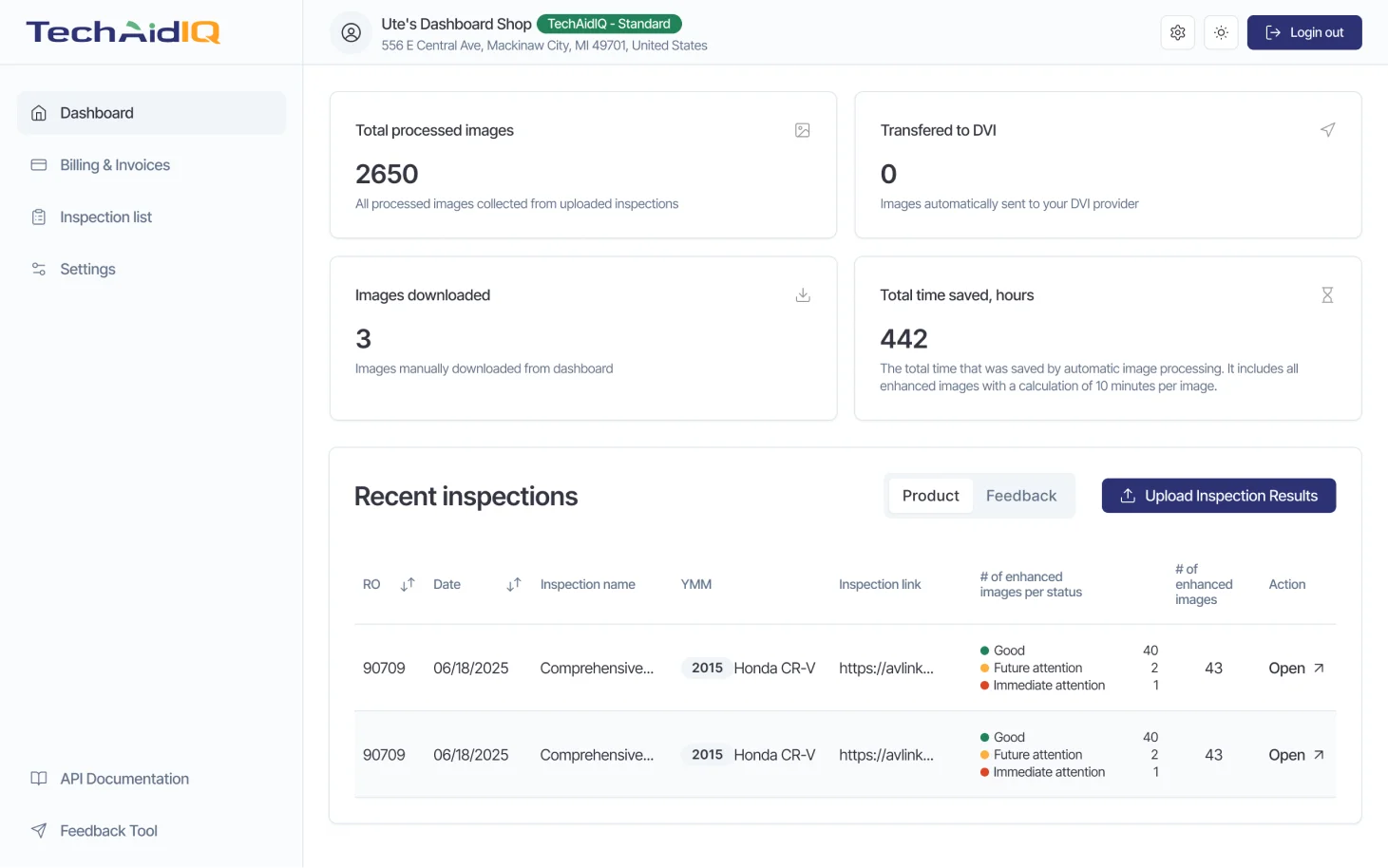Viewport: 1388px width, 868px height.
Task: Switch to the Feedback toggle
Action: 1020,495
